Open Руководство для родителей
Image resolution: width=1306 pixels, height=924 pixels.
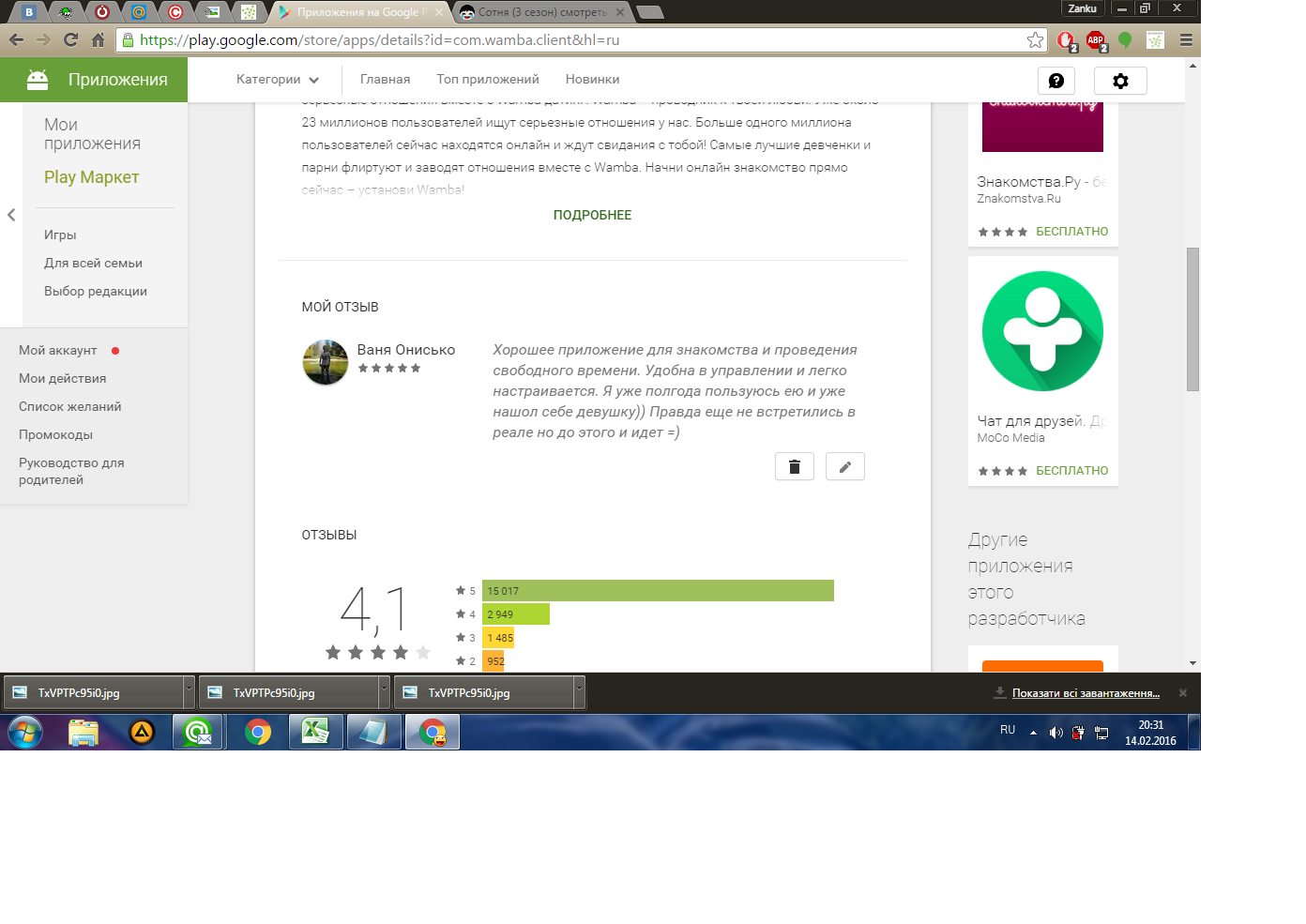click(71, 471)
